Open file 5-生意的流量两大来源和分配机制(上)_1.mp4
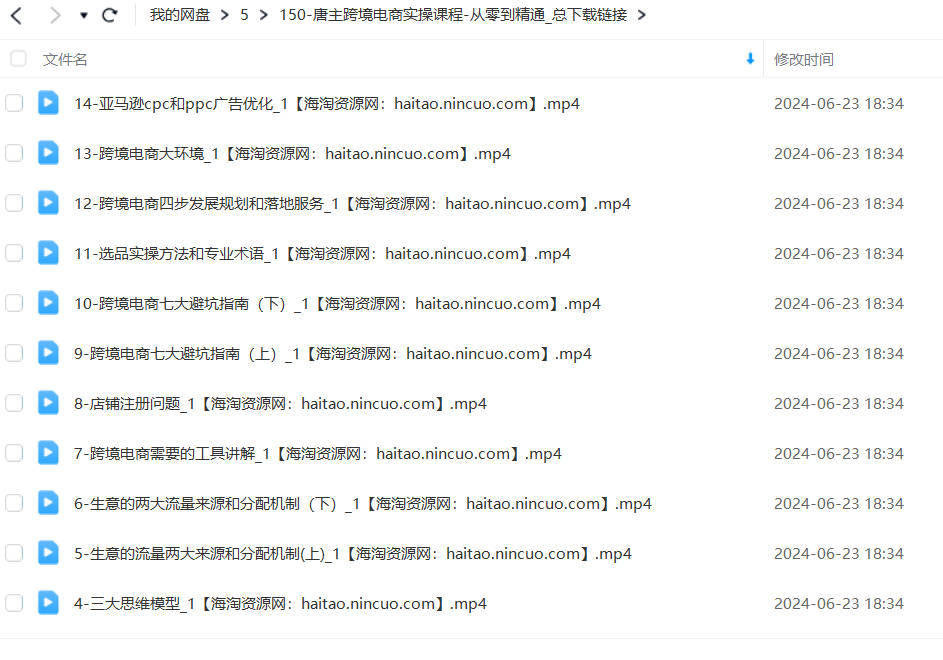 pyautogui.click(x=353, y=553)
